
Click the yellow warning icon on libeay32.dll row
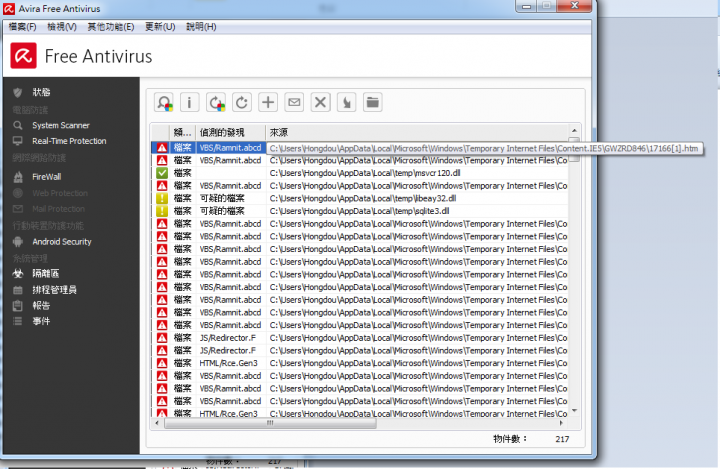coord(162,198)
